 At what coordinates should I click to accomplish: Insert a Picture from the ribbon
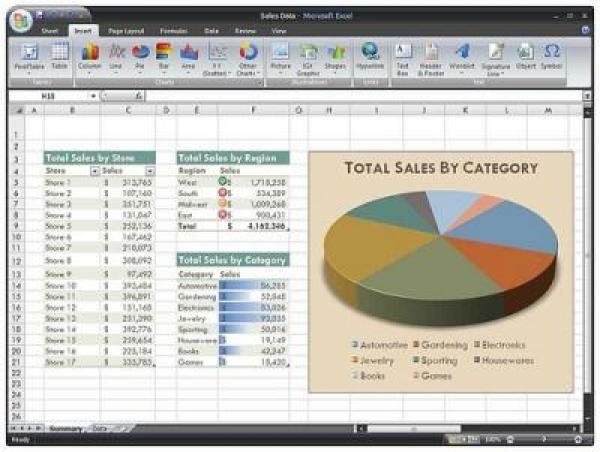[x=281, y=57]
